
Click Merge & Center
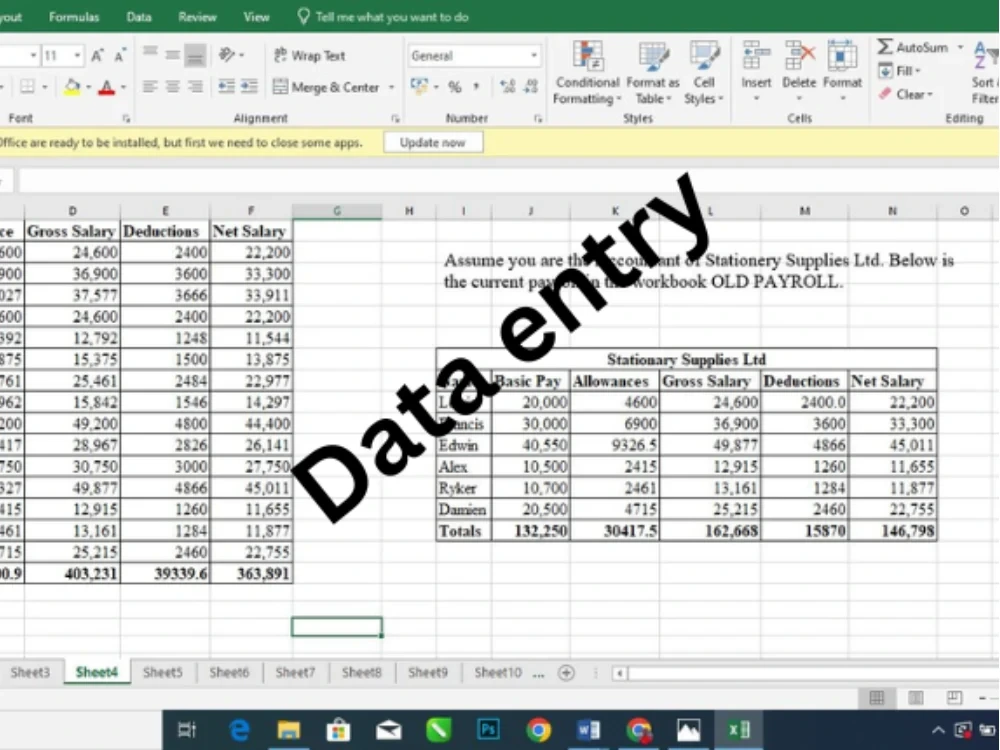[x=326, y=87]
